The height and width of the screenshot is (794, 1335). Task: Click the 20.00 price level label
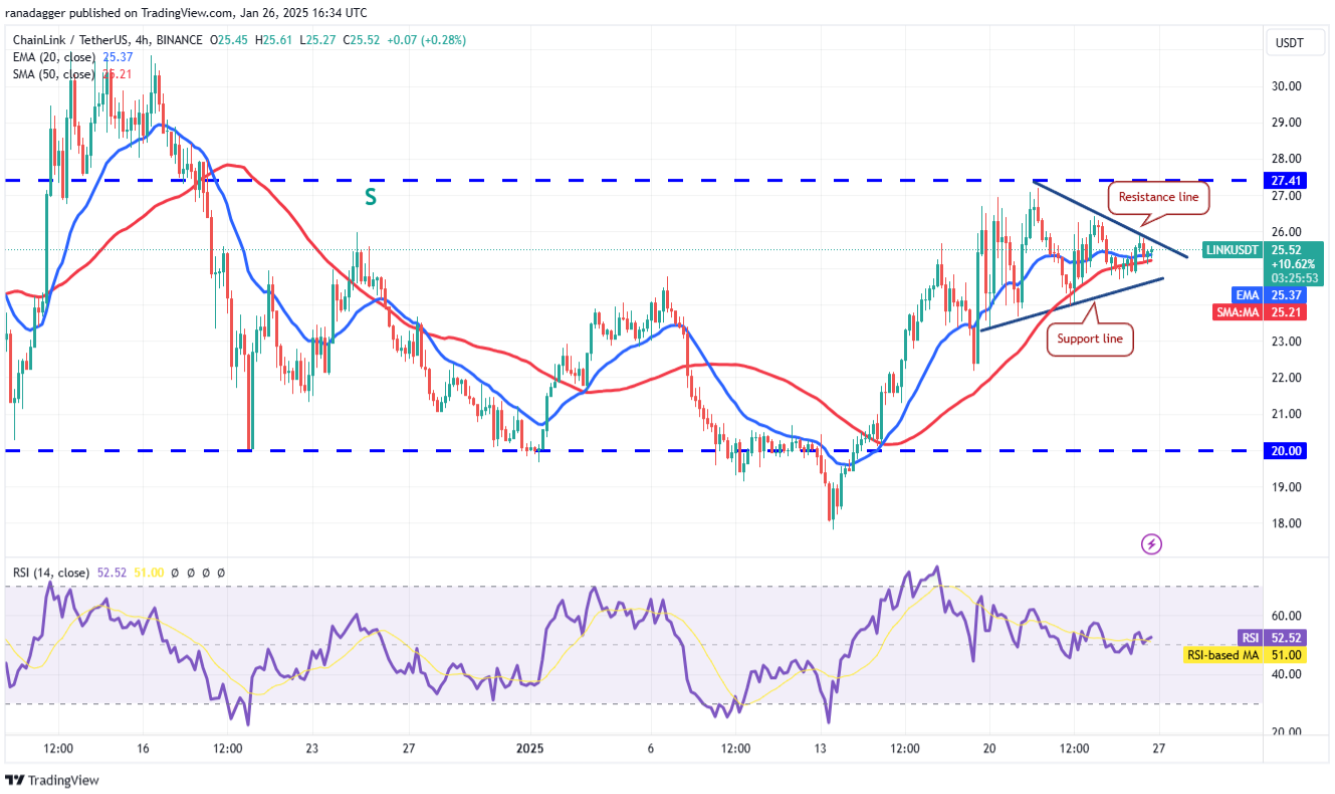click(1286, 451)
